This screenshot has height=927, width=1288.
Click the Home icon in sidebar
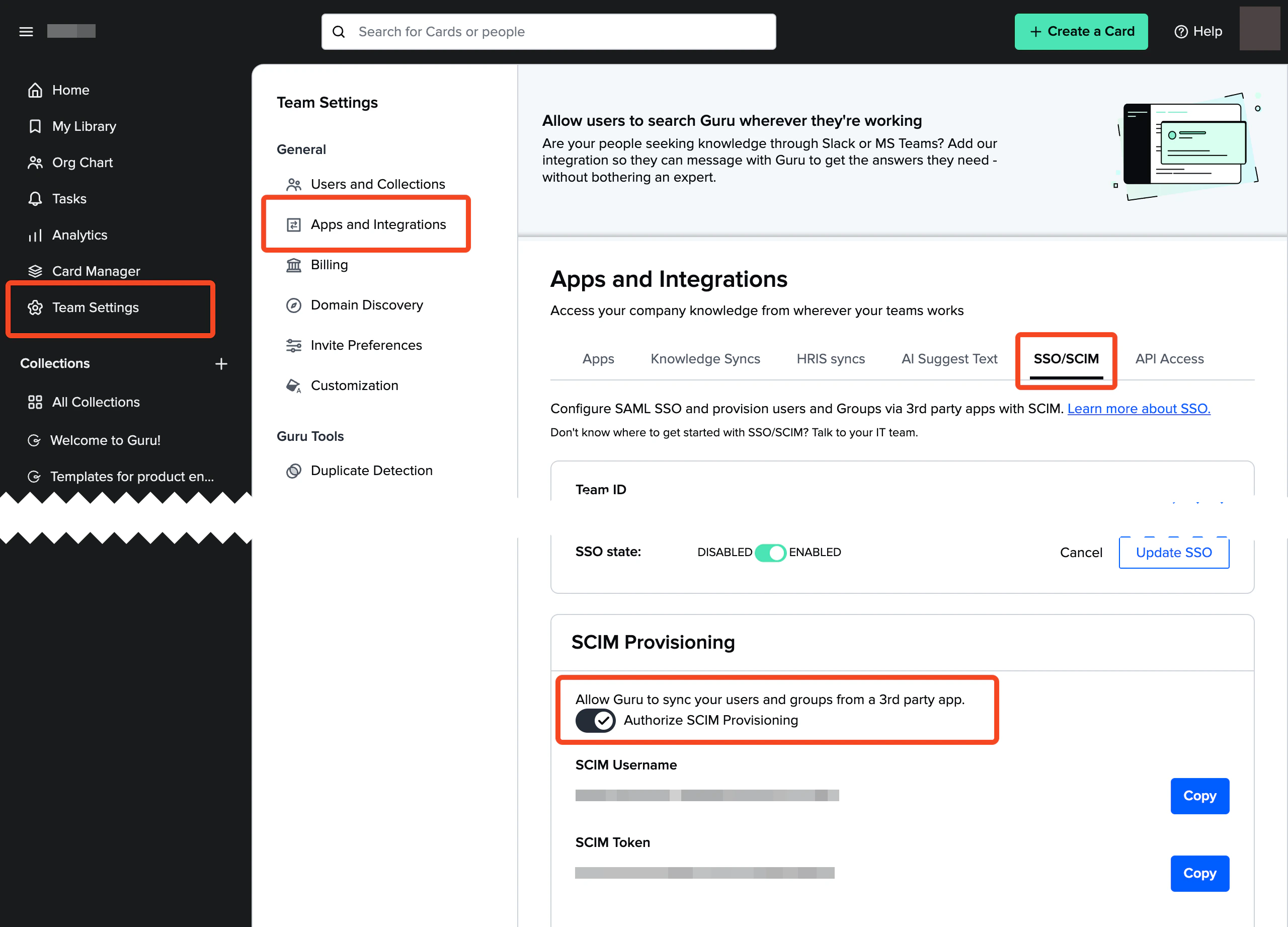point(35,90)
